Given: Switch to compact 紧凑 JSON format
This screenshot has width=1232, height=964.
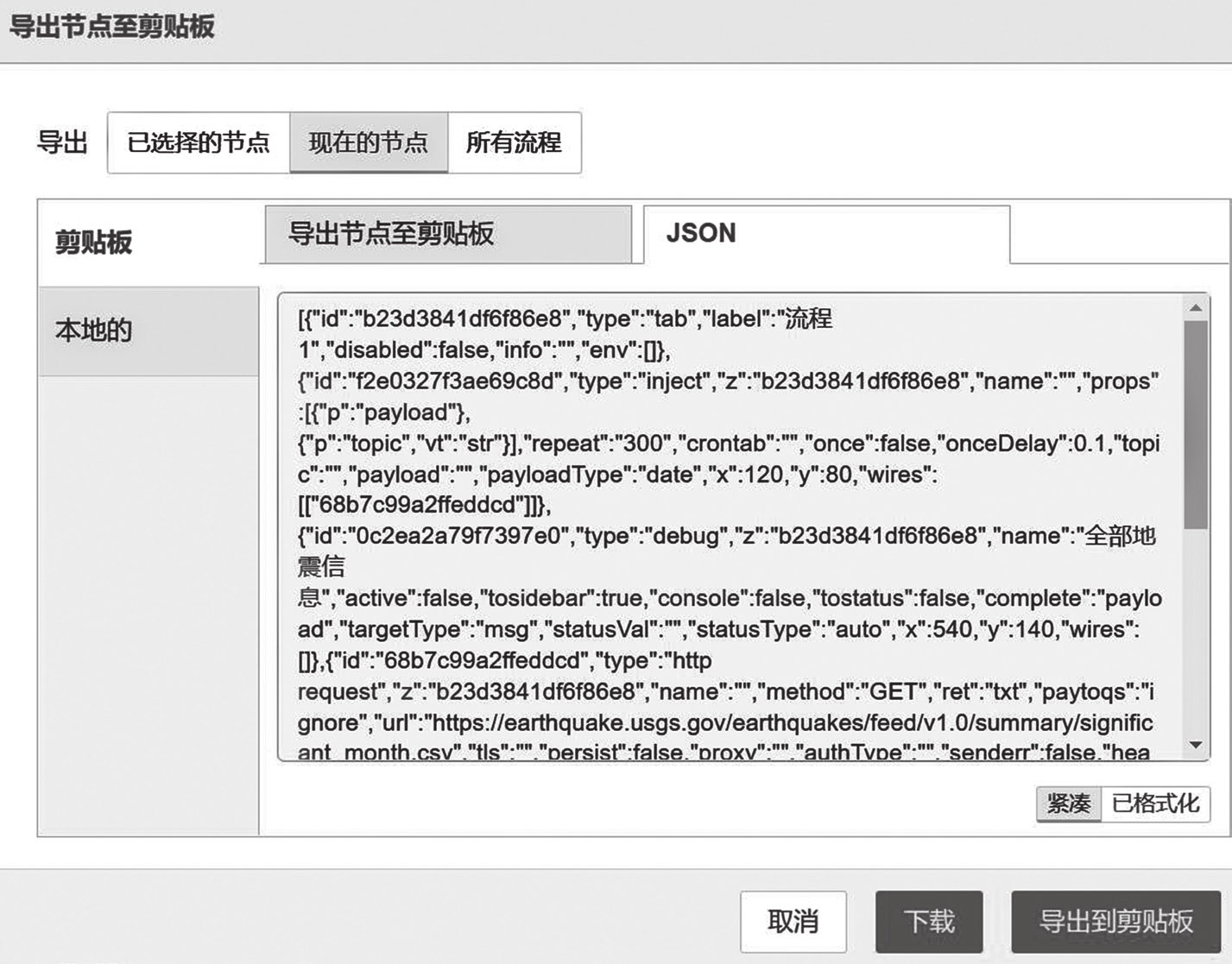Looking at the screenshot, I should pyautogui.click(x=1068, y=804).
